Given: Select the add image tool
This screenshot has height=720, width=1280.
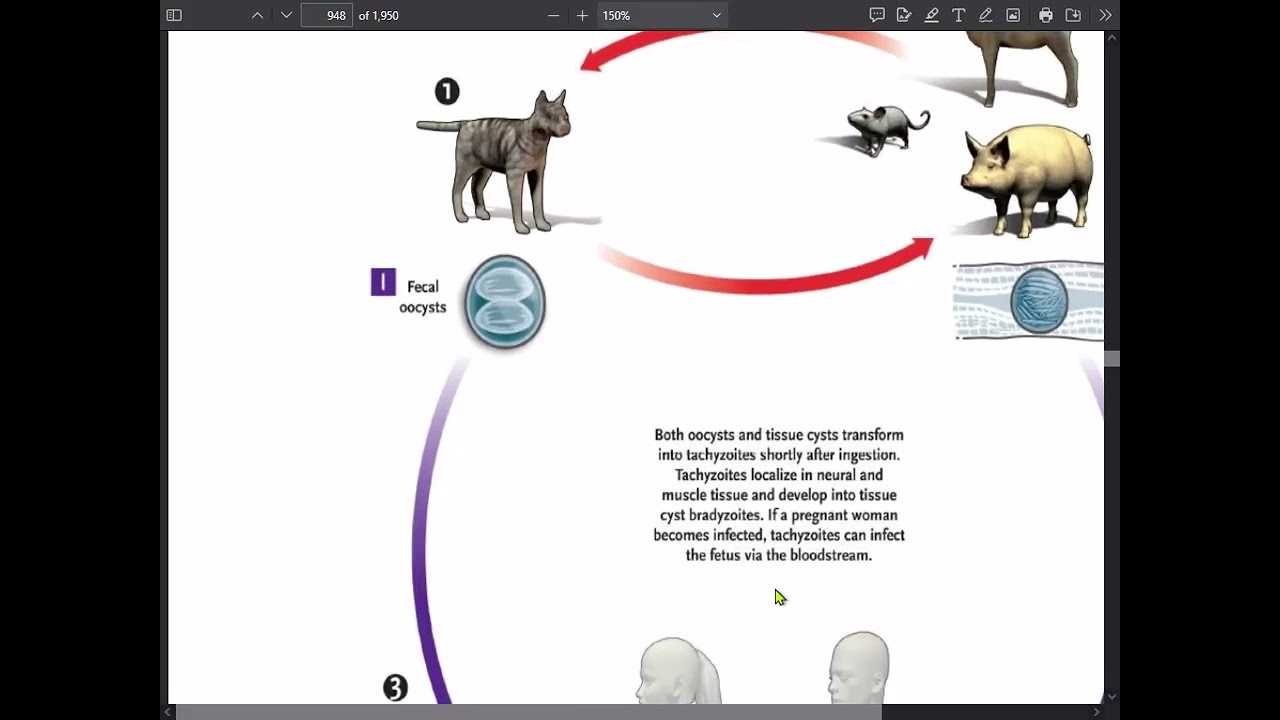Looking at the screenshot, I should (1013, 15).
